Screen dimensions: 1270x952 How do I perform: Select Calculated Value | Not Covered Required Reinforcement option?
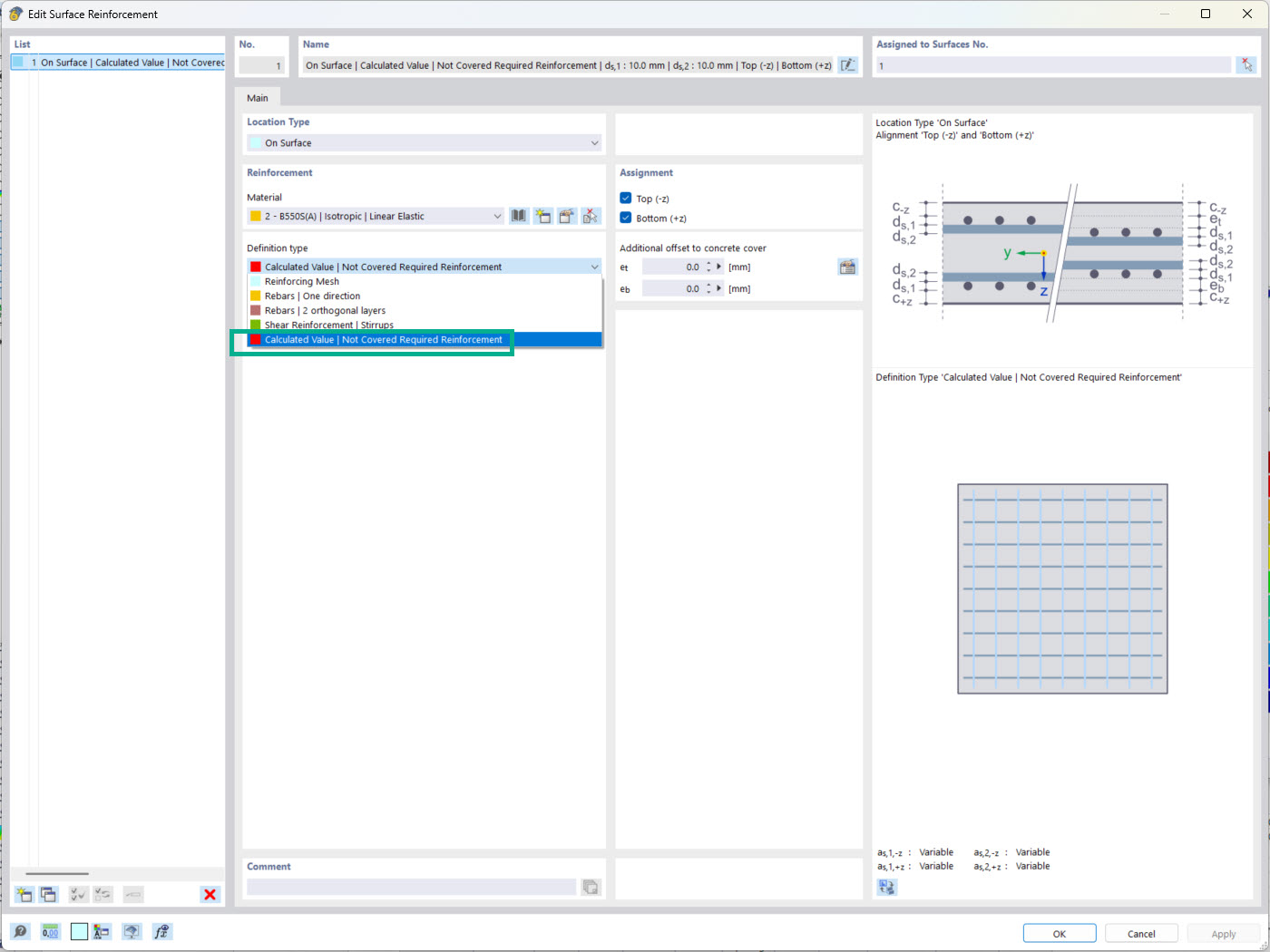tap(425, 339)
